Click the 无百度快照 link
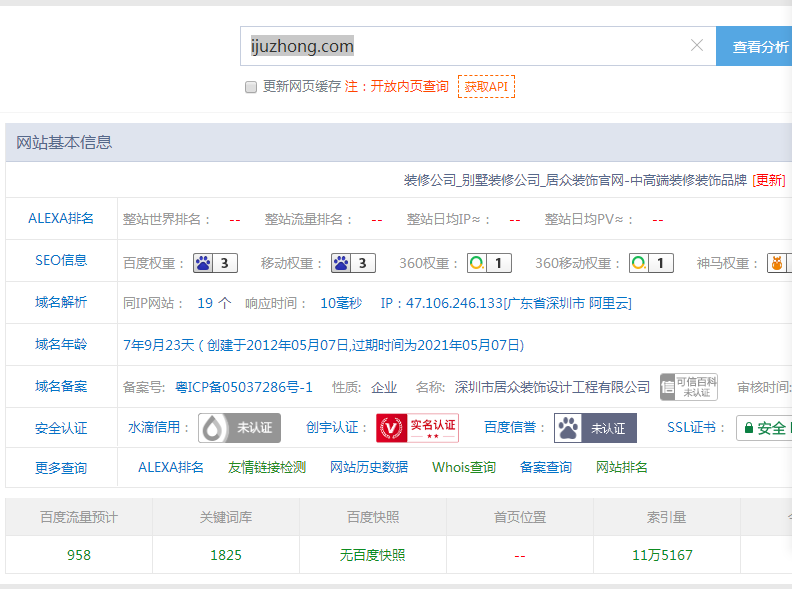This screenshot has width=792, height=589. point(372,555)
